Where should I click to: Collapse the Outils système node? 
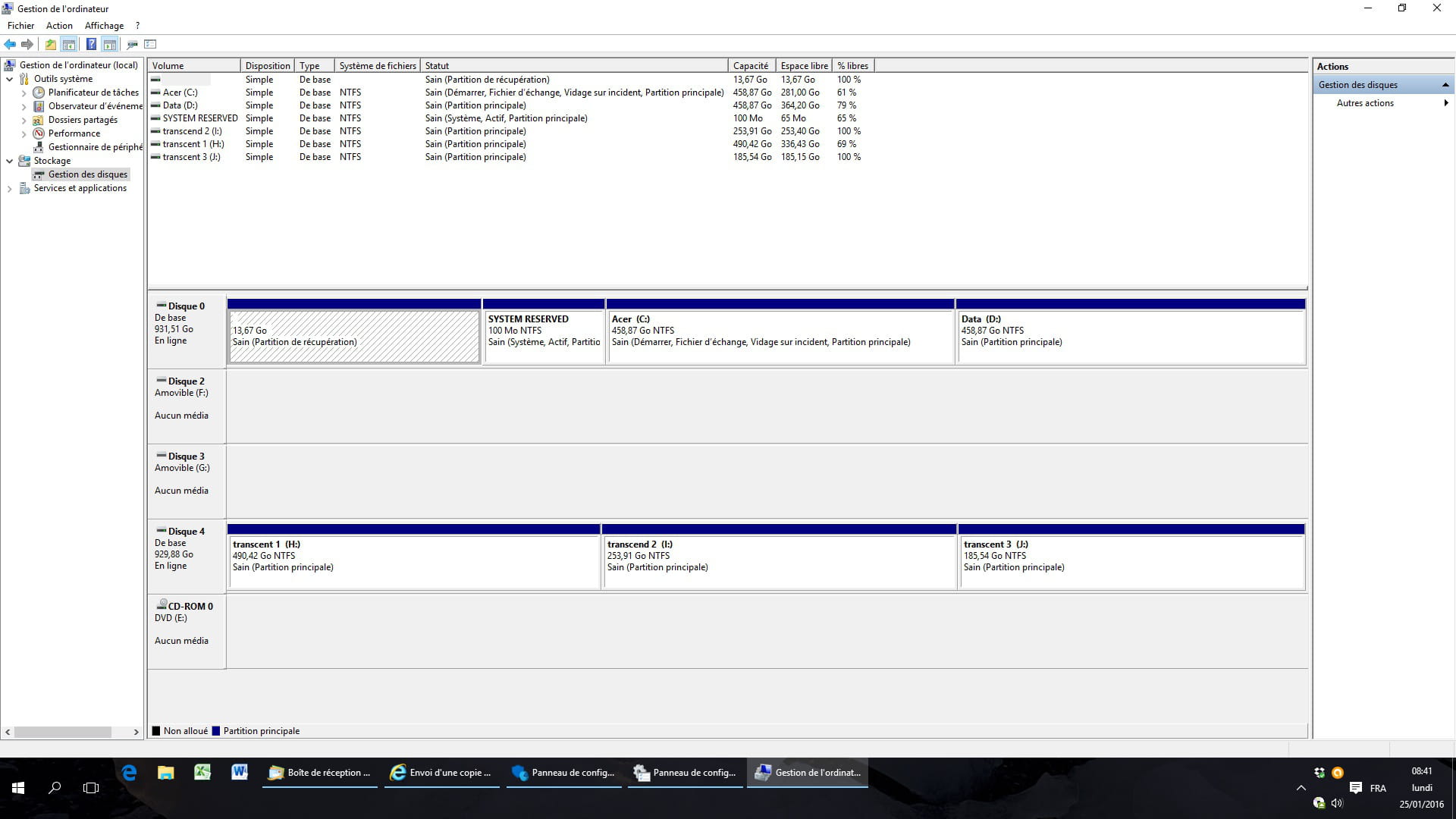(10, 79)
